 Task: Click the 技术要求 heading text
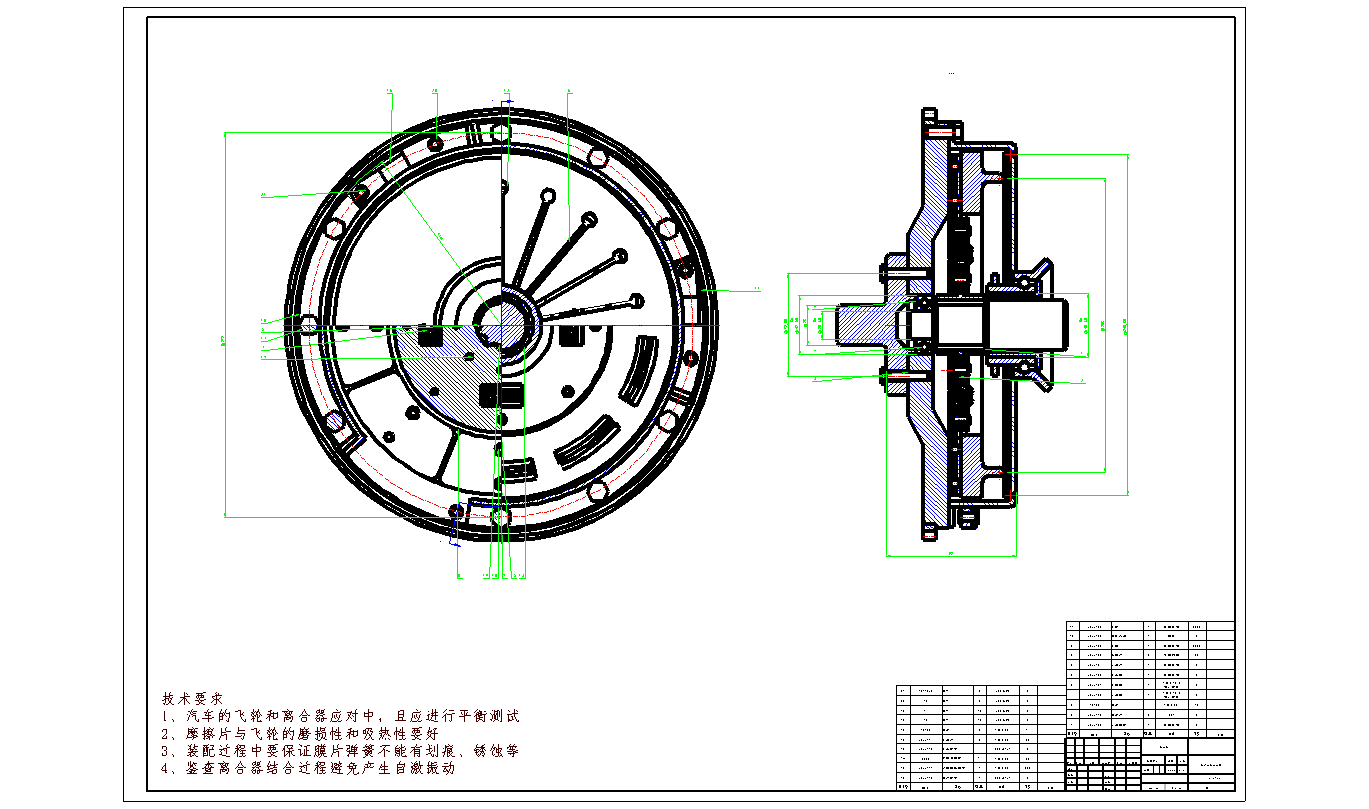(x=192, y=698)
